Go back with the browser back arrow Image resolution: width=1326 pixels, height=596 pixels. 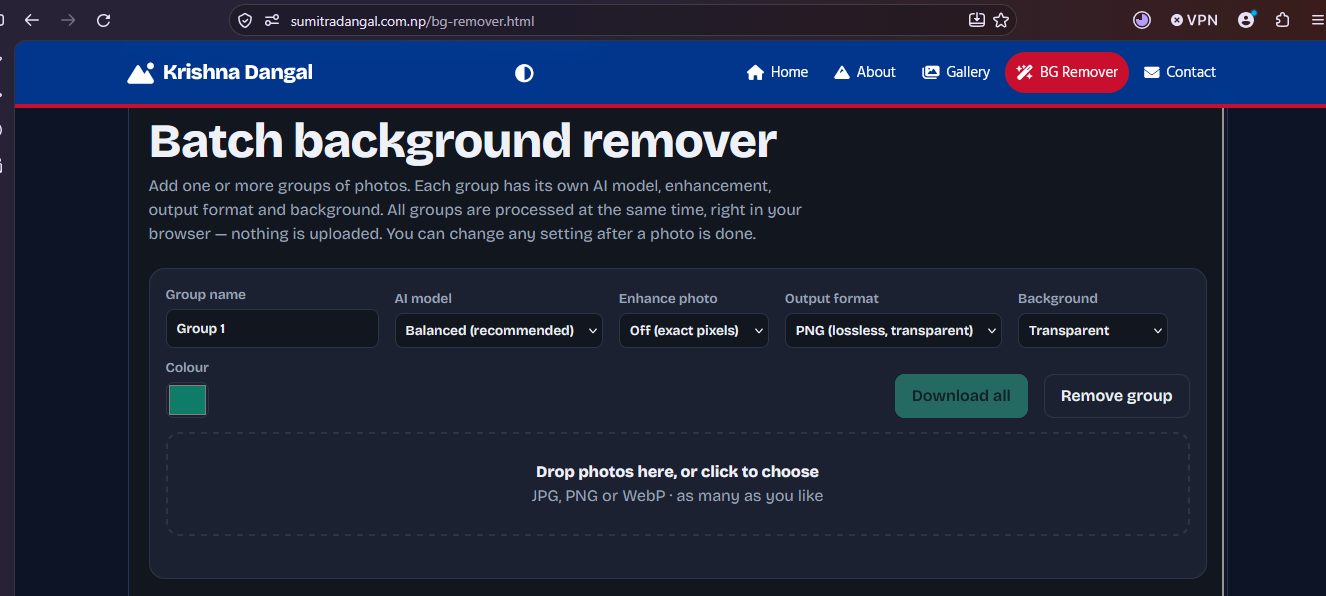[32, 20]
